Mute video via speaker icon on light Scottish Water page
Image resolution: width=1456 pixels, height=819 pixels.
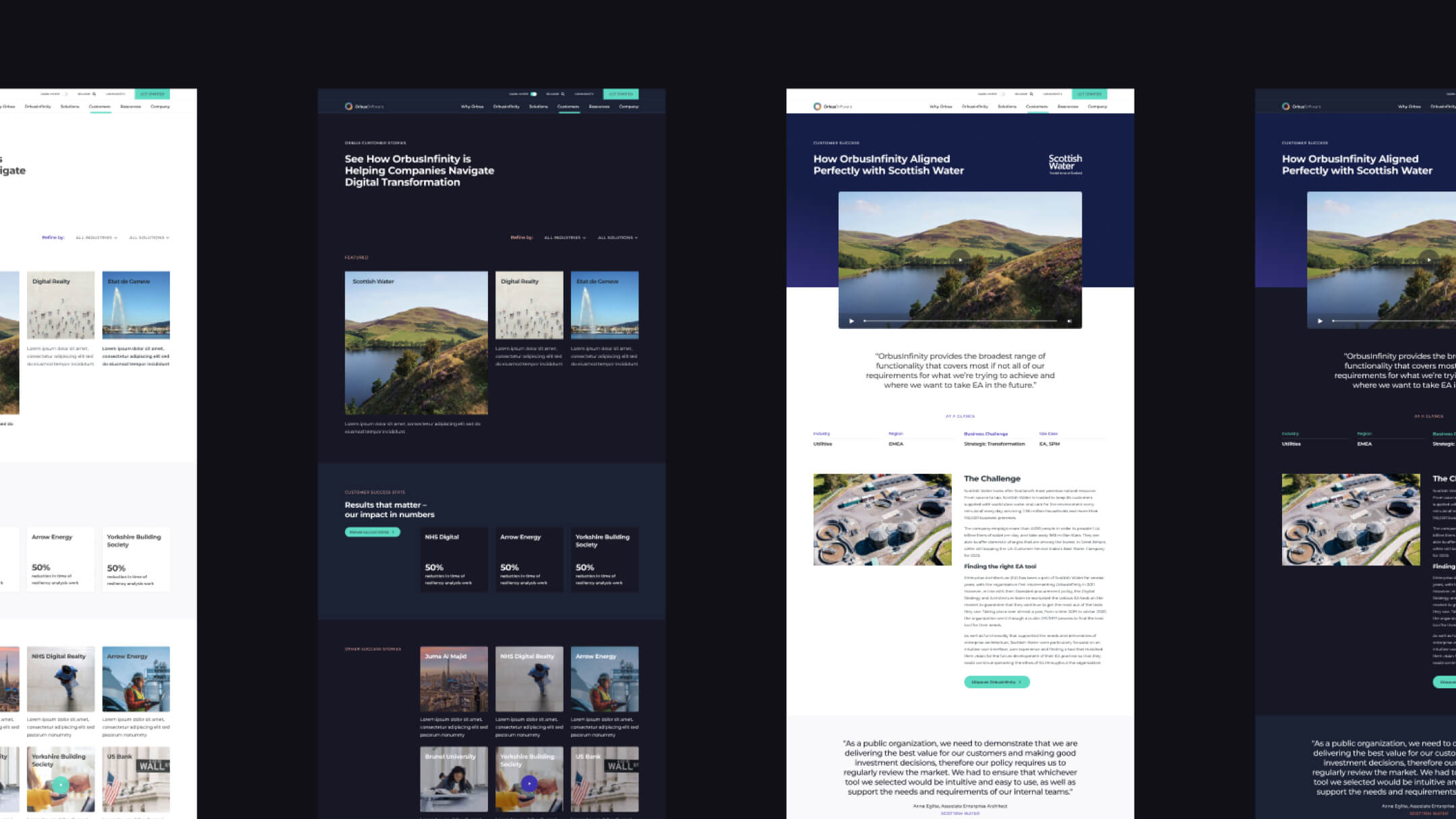pos(1070,321)
